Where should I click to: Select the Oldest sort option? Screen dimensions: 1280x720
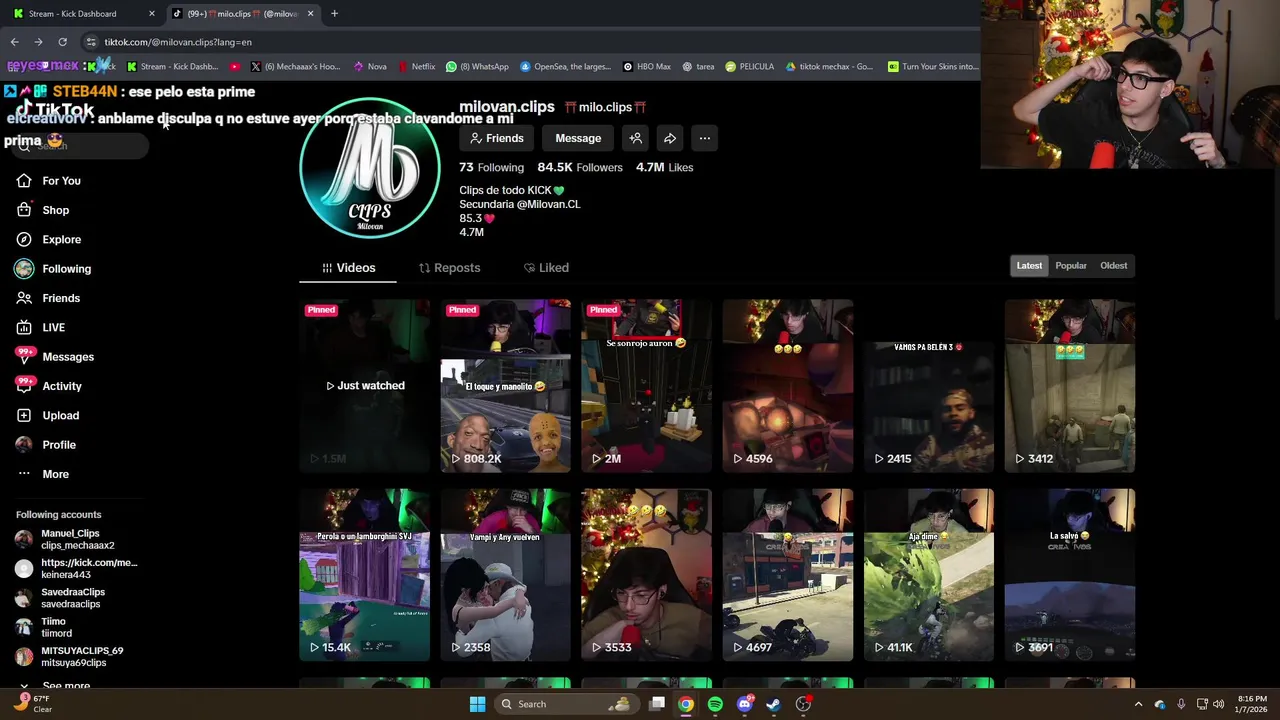tap(1113, 266)
